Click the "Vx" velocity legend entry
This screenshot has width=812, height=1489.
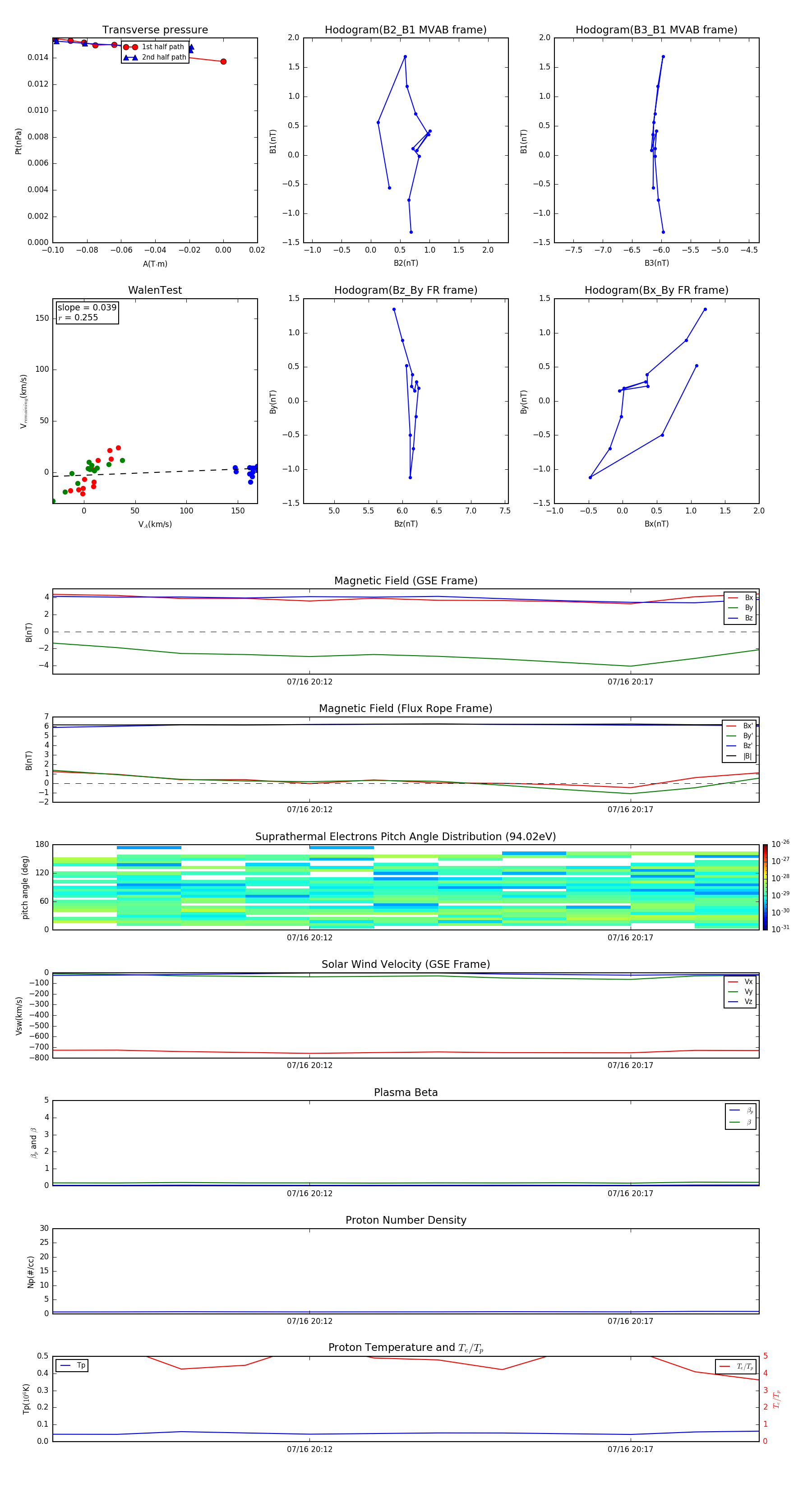tap(740, 981)
